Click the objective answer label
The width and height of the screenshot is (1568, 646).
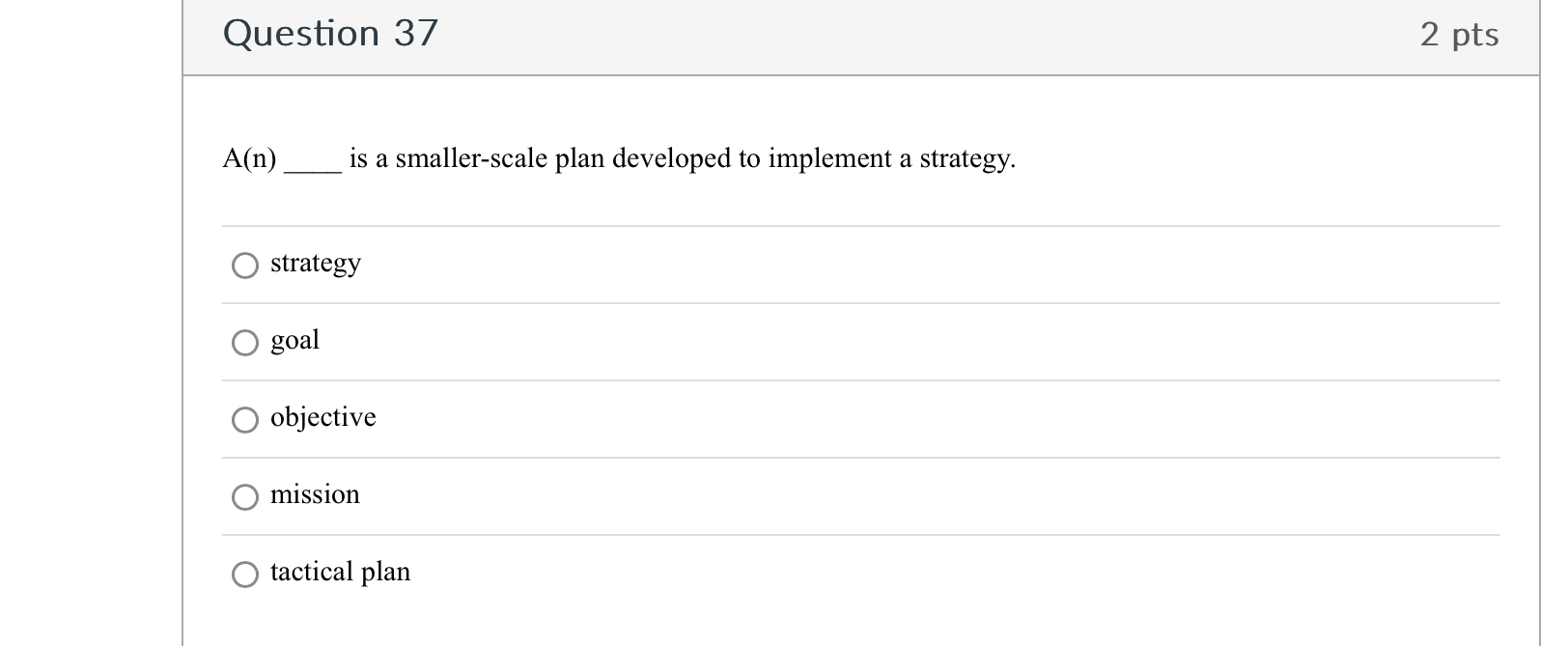[322, 417]
